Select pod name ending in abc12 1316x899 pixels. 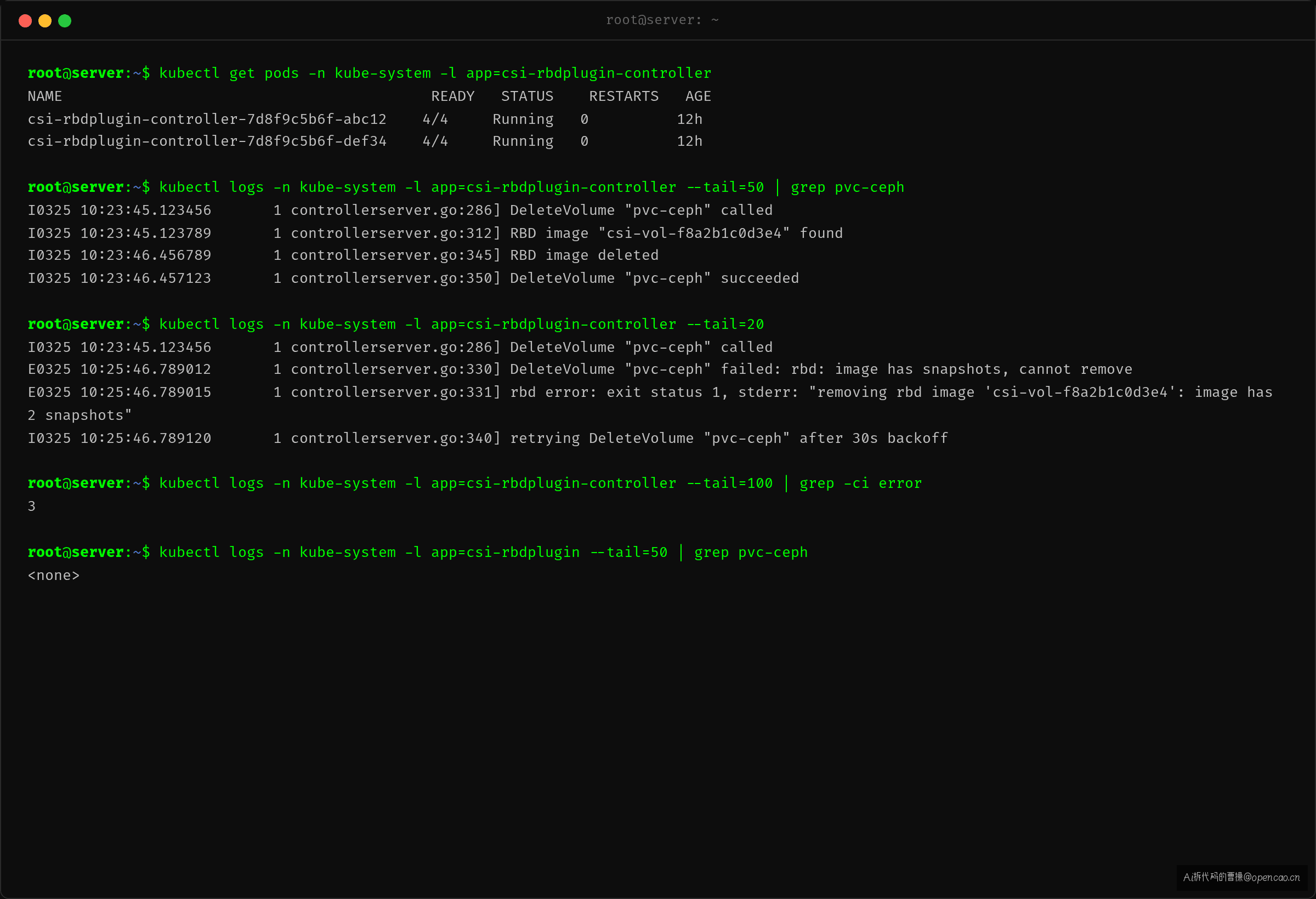(207, 120)
